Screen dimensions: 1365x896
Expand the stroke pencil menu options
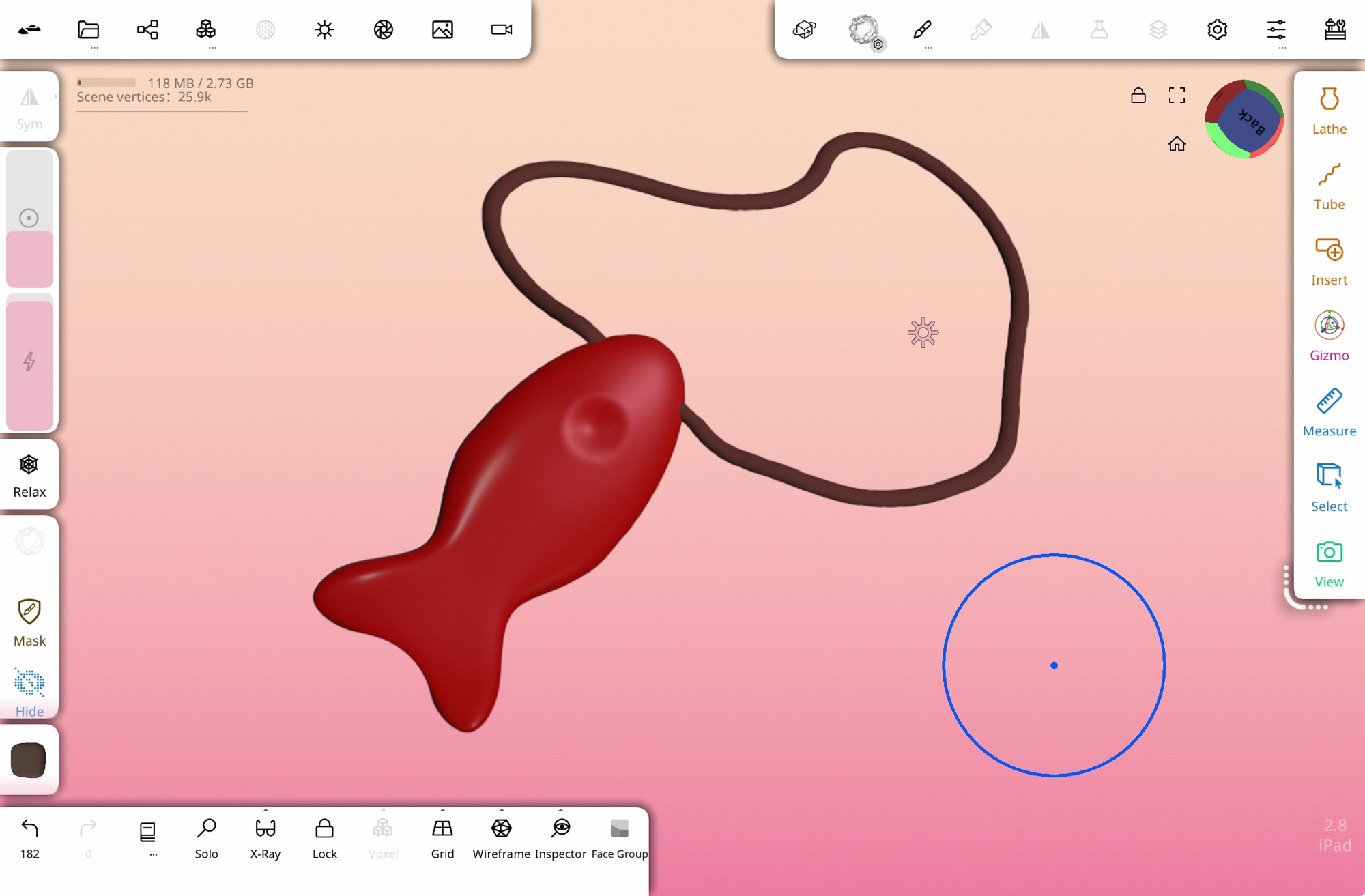(928, 48)
